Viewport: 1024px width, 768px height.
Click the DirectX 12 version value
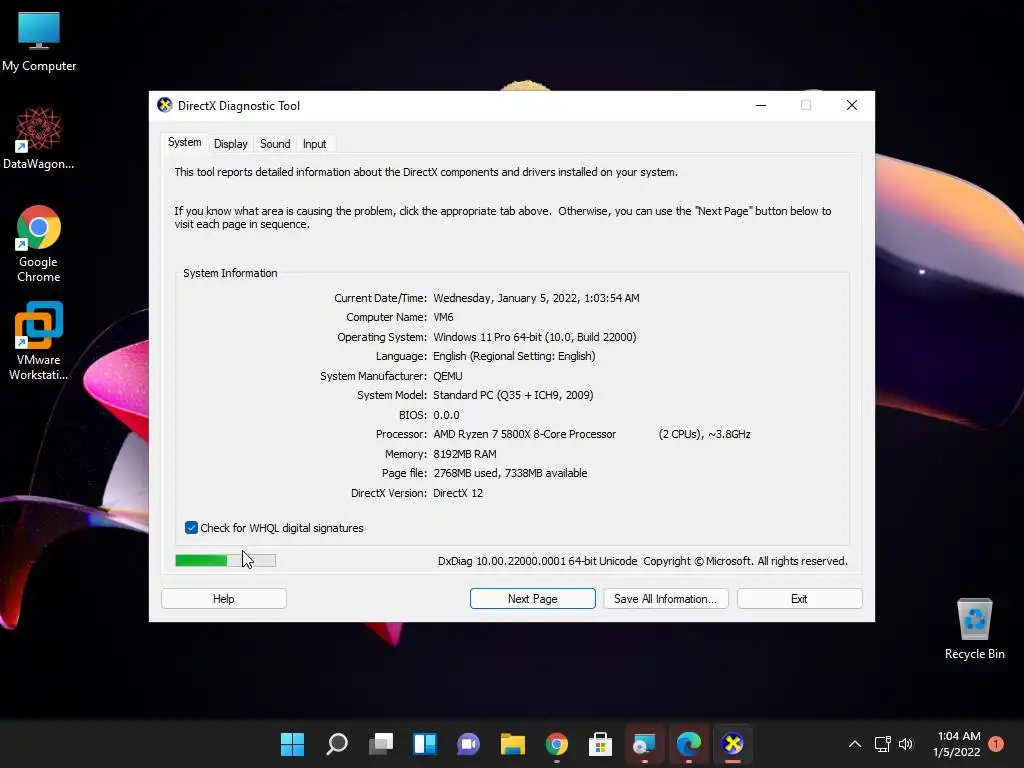coord(458,493)
